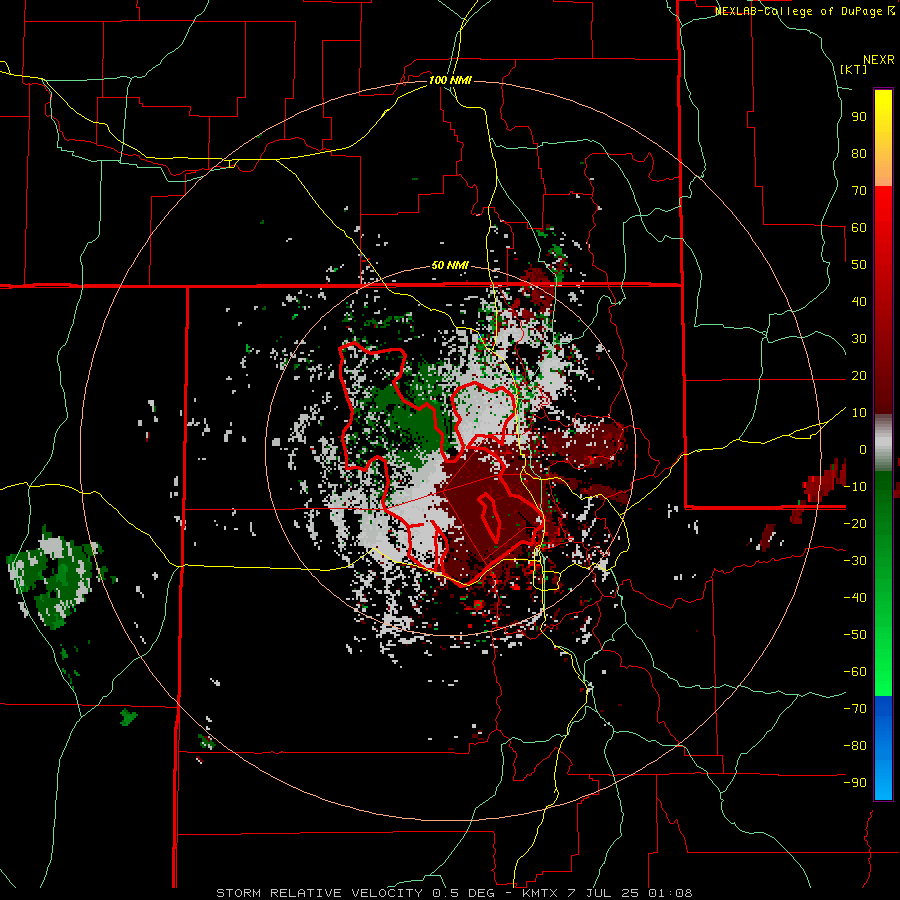This screenshot has height=900, width=900.
Task: Select the "50 NMI" range ring label
Action: (450, 265)
